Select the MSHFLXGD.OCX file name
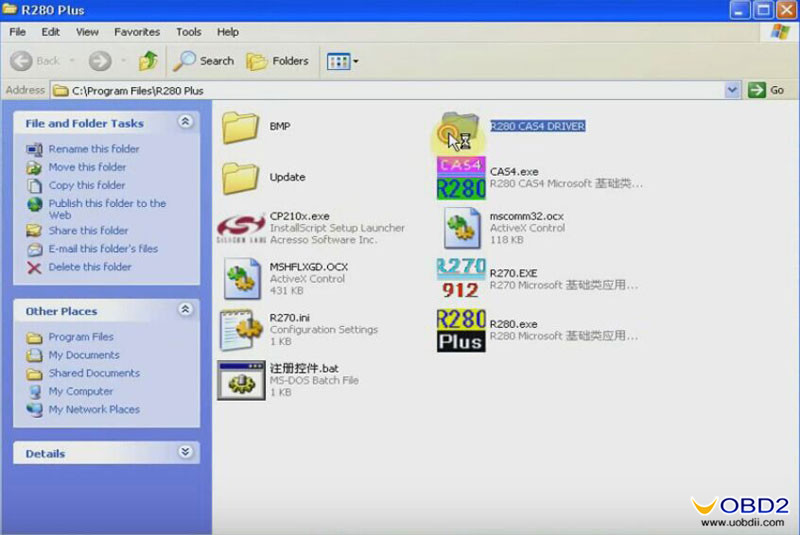Screen dimensions: 800x535 (x=309, y=267)
